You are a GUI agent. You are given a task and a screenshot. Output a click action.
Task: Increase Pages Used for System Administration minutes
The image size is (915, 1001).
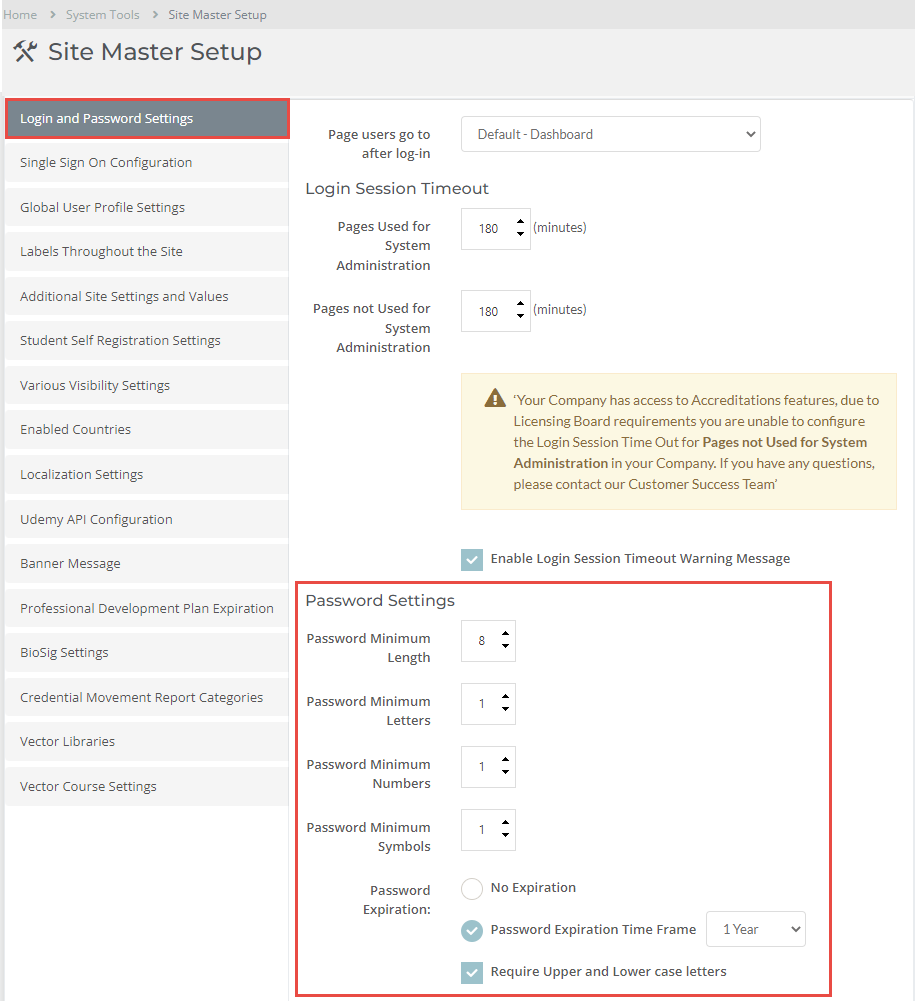pos(520,222)
